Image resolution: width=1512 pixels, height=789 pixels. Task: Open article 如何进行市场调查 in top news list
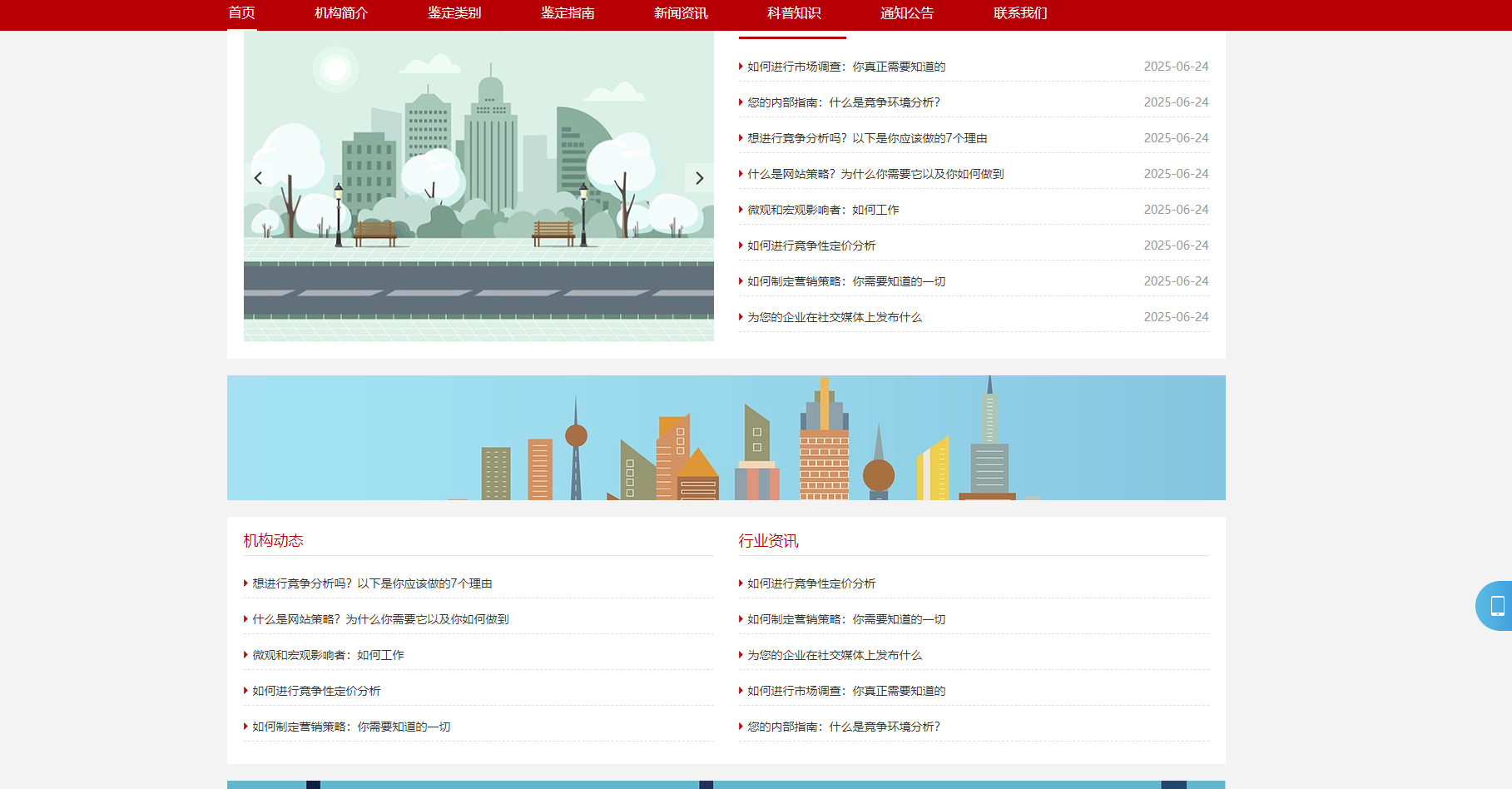point(845,67)
